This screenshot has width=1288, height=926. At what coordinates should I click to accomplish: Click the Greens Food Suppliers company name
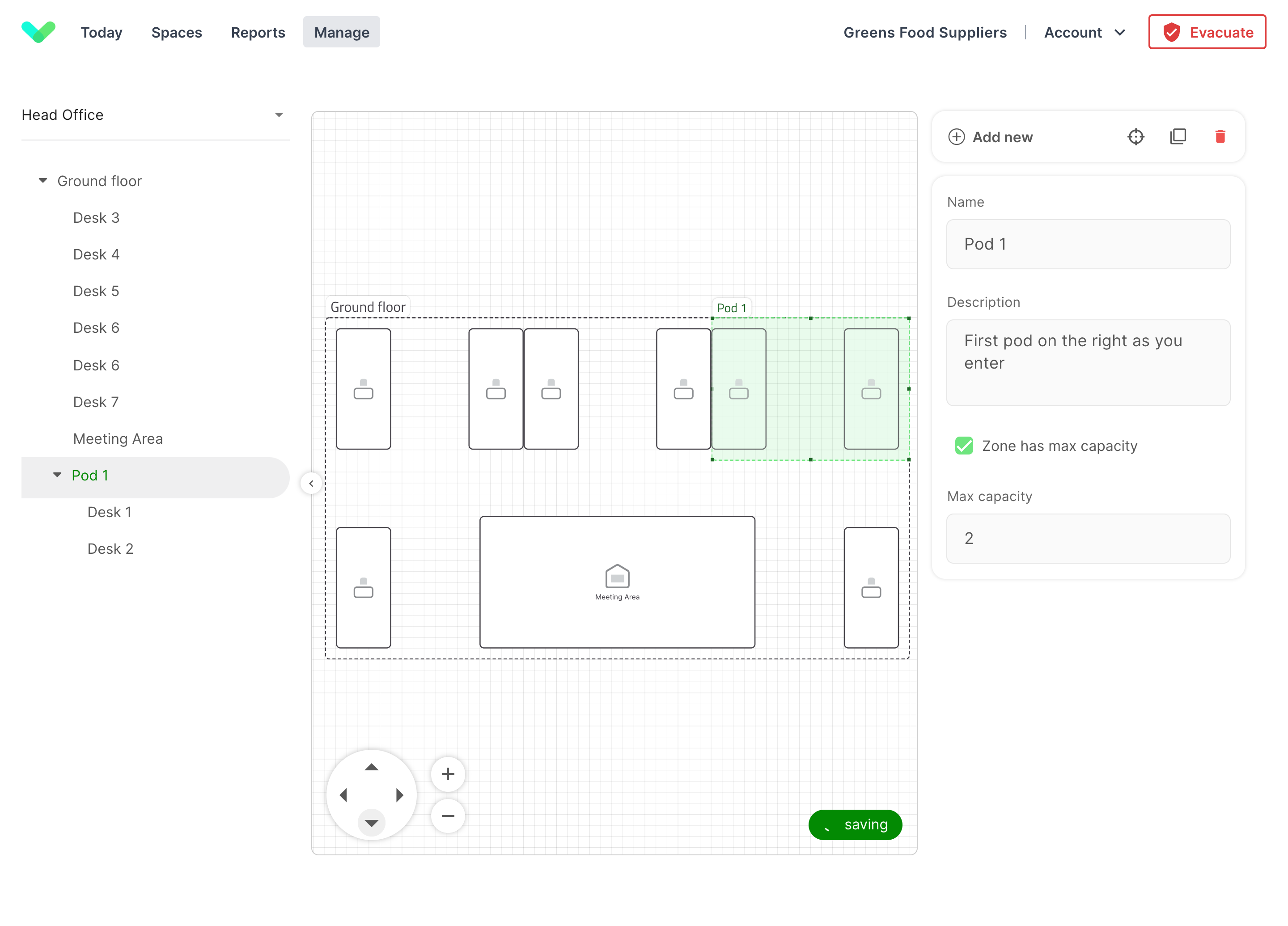(x=924, y=32)
